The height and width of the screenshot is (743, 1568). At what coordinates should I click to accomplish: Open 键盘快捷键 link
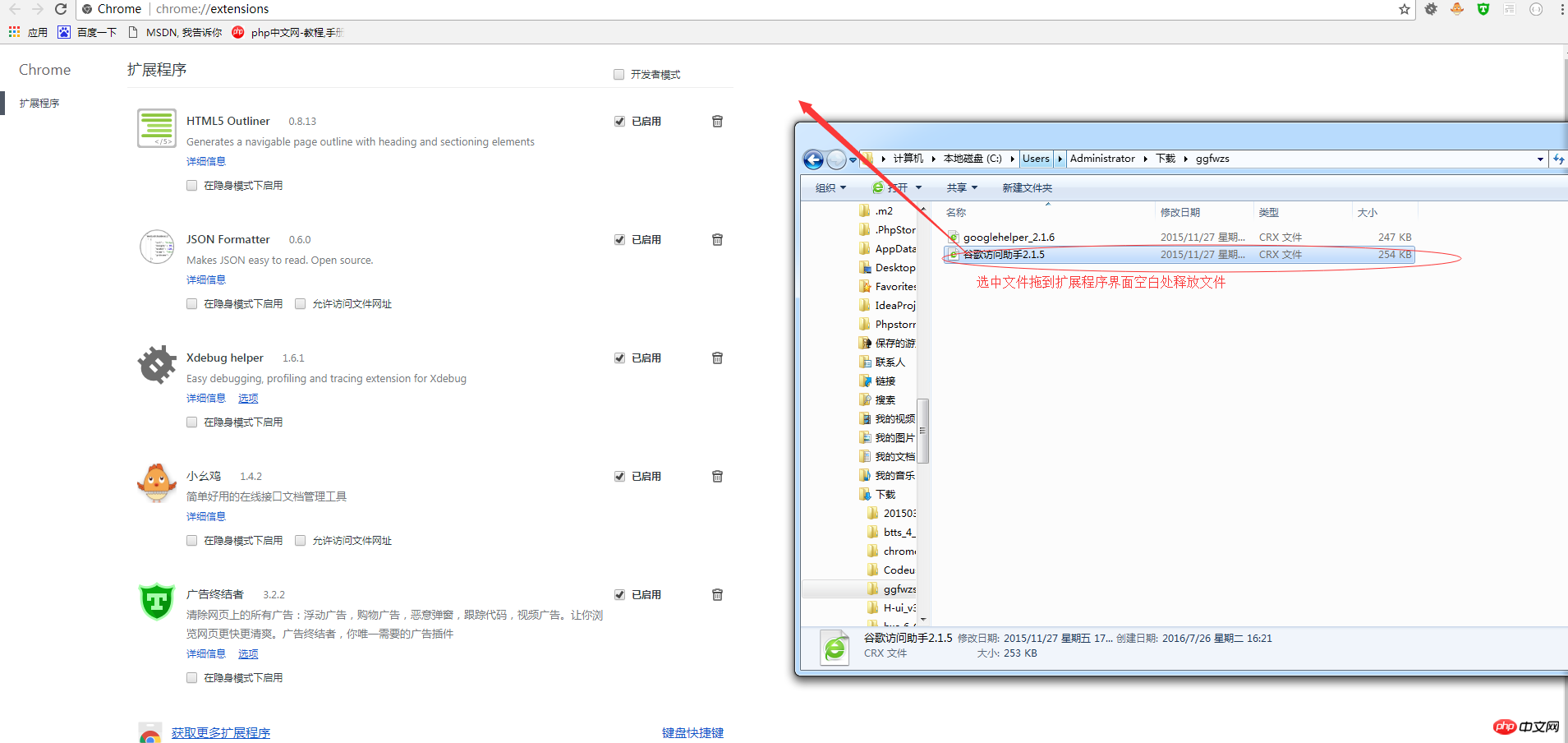[x=693, y=733]
